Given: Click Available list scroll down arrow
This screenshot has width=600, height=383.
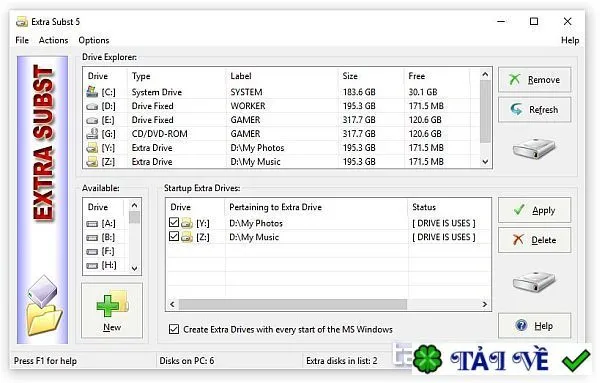Looking at the screenshot, I should tap(134, 269).
